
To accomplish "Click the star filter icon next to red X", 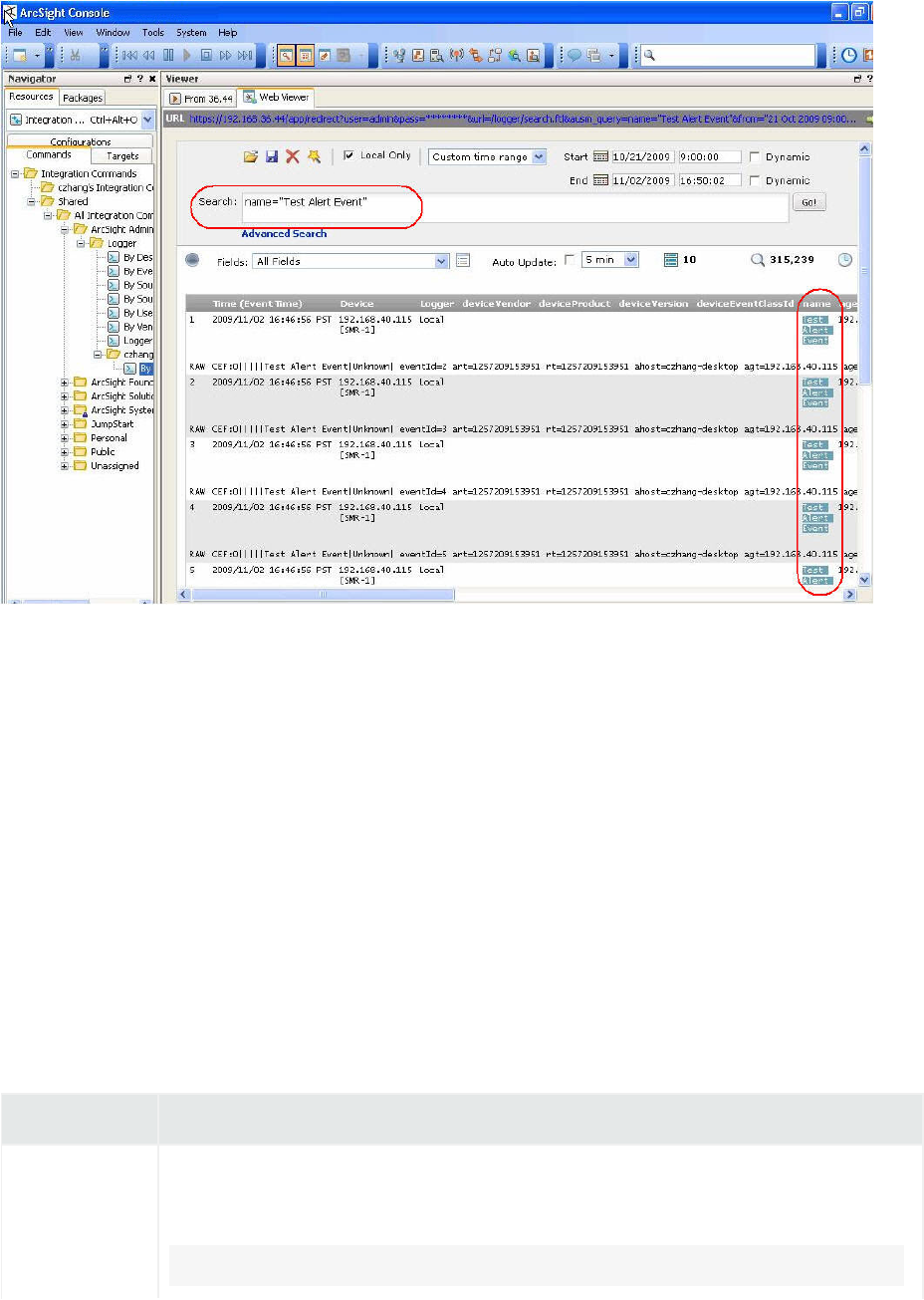I will point(314,156).
